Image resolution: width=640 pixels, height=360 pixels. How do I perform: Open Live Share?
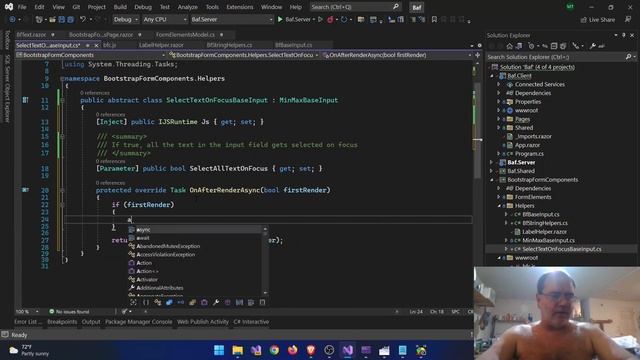pyautogui.click(x=598, y=20)
